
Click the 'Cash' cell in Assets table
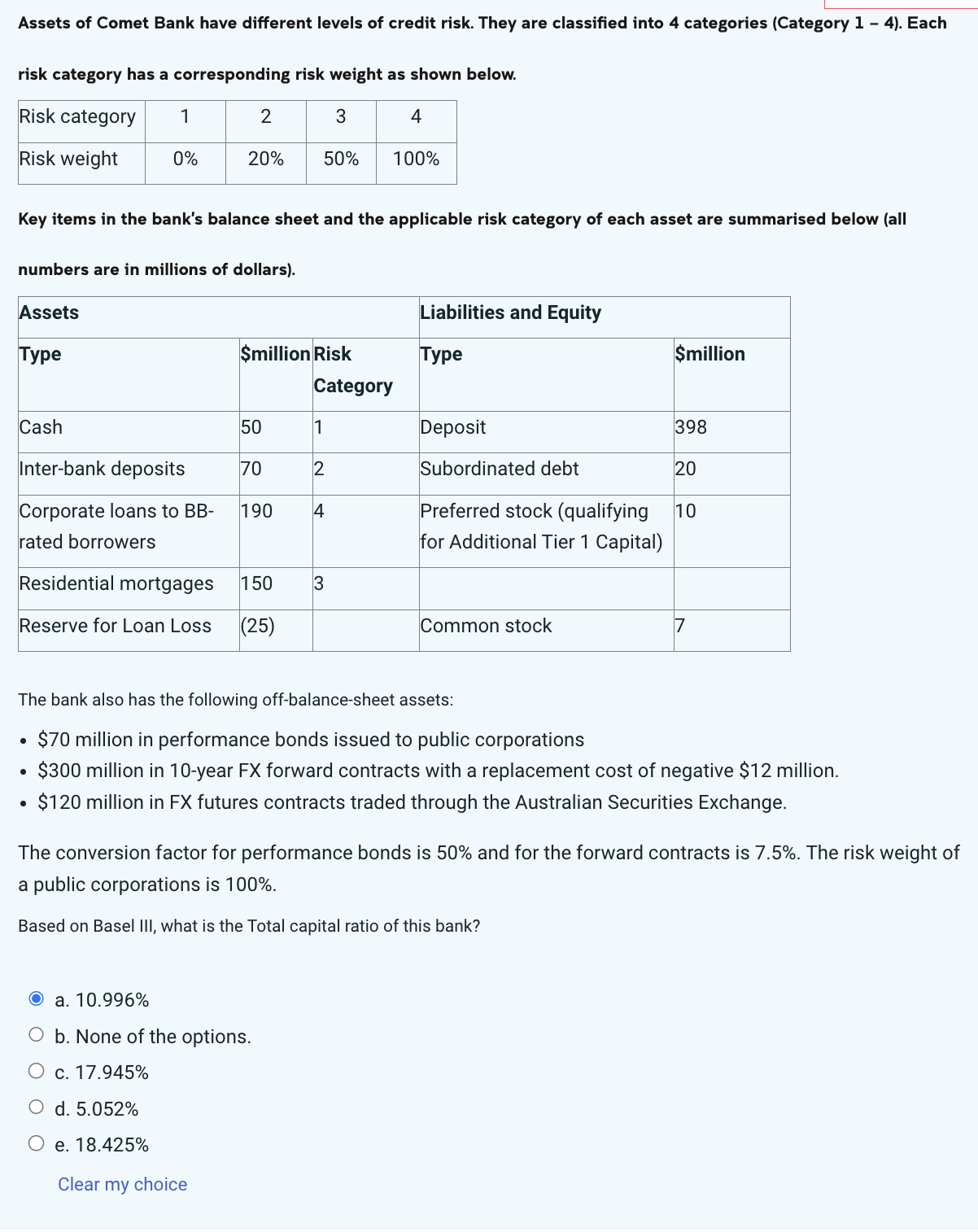[129, 432]
